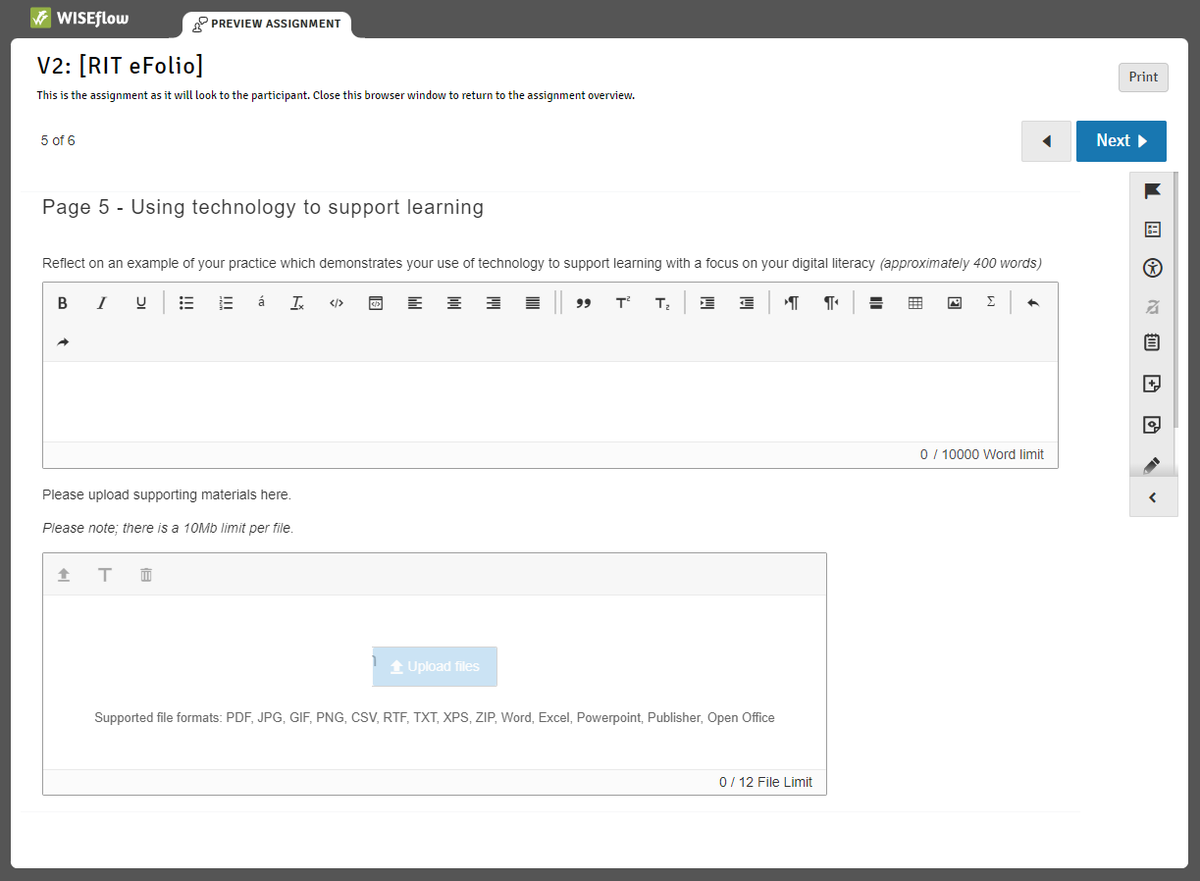Click the 'Supported file formats' text
The image size is (1200, 881).
tap(434, 718)
